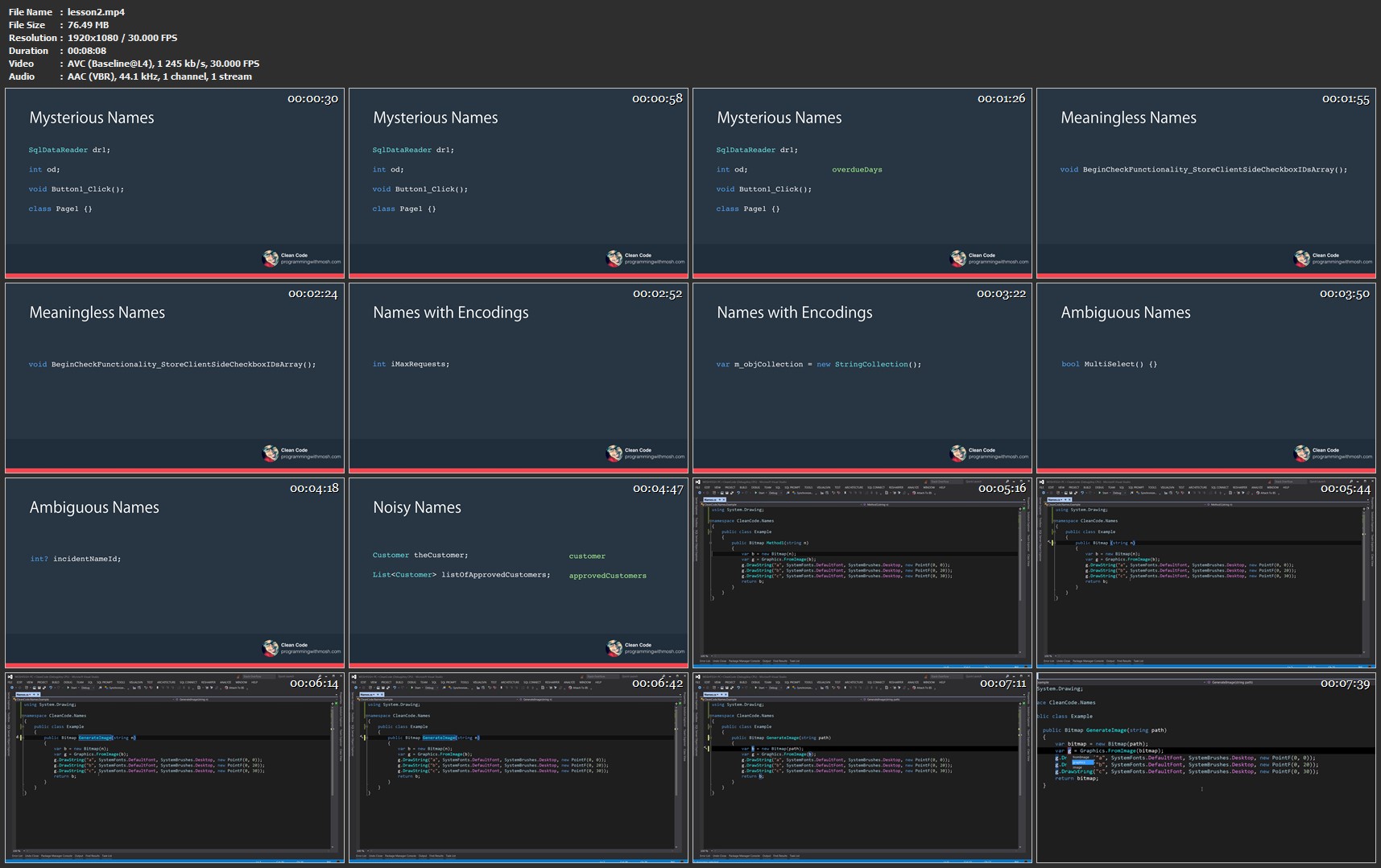Click the 'Customer theCustomer;' code line
The height and width of the screenshot is (868, 1381).
click(x=420, y=556)
